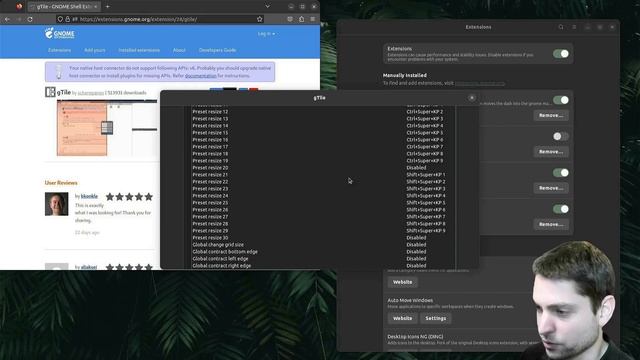Edit Shift+Super+KP 8 shortcut cell

coord(426,224)
